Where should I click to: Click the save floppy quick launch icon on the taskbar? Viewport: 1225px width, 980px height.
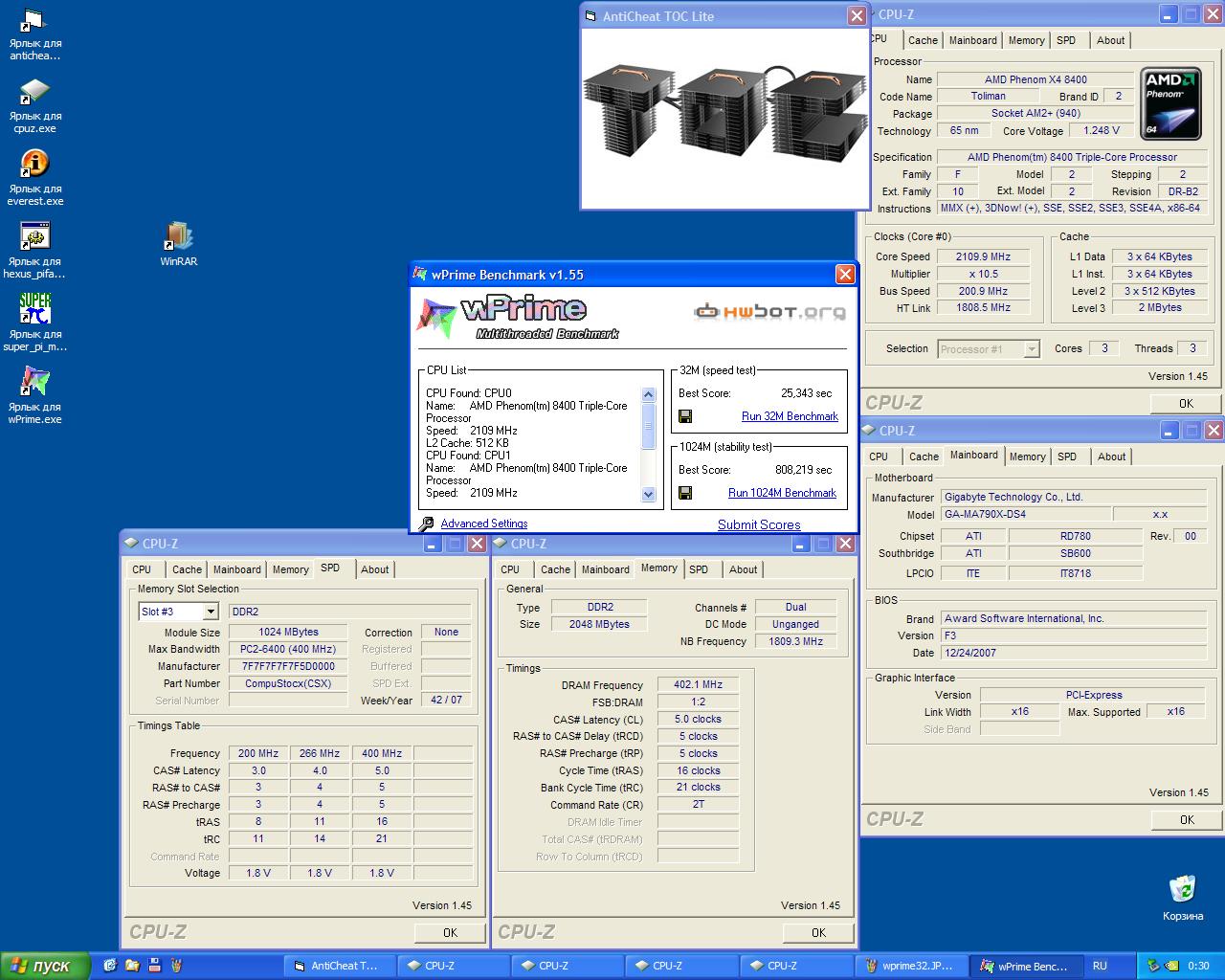pyautogui.click(x=154, y=966)
